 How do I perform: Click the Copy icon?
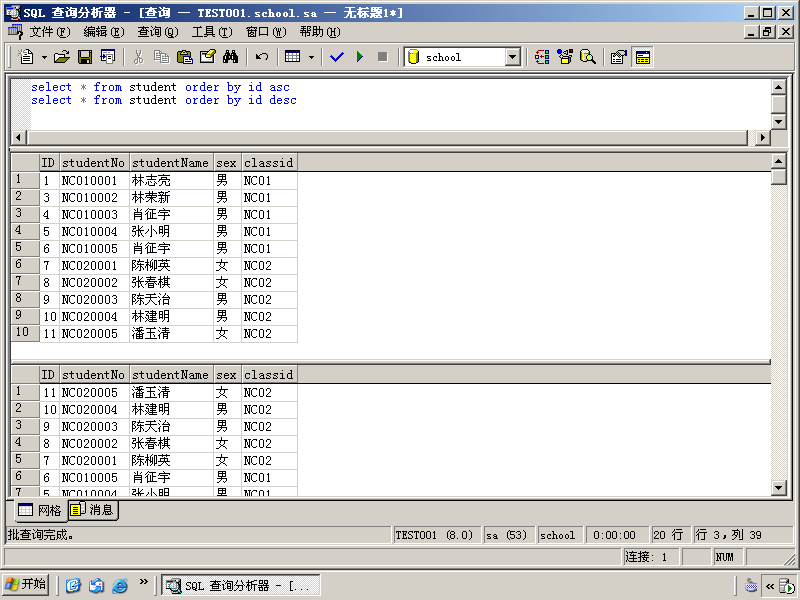pyautogui.click(x=161, y=57)
